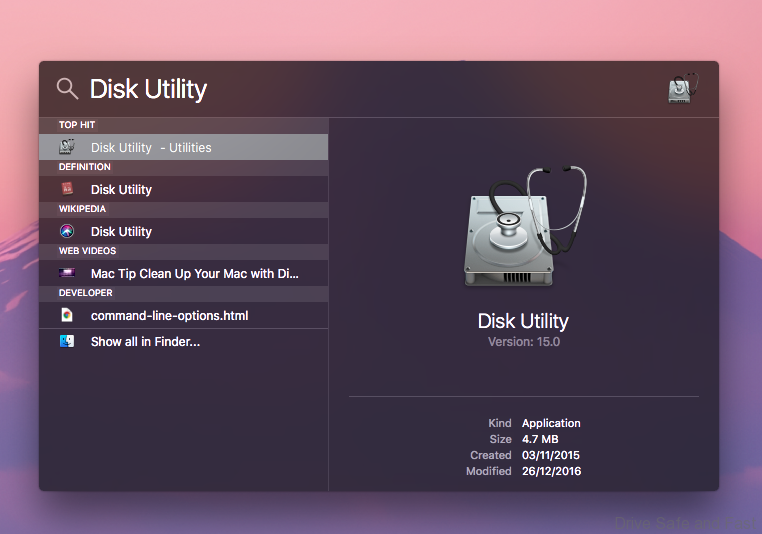Screen dimensions: 762x534
Task: Click the large Disk Utility preview icon
Action: pos(523,227)
